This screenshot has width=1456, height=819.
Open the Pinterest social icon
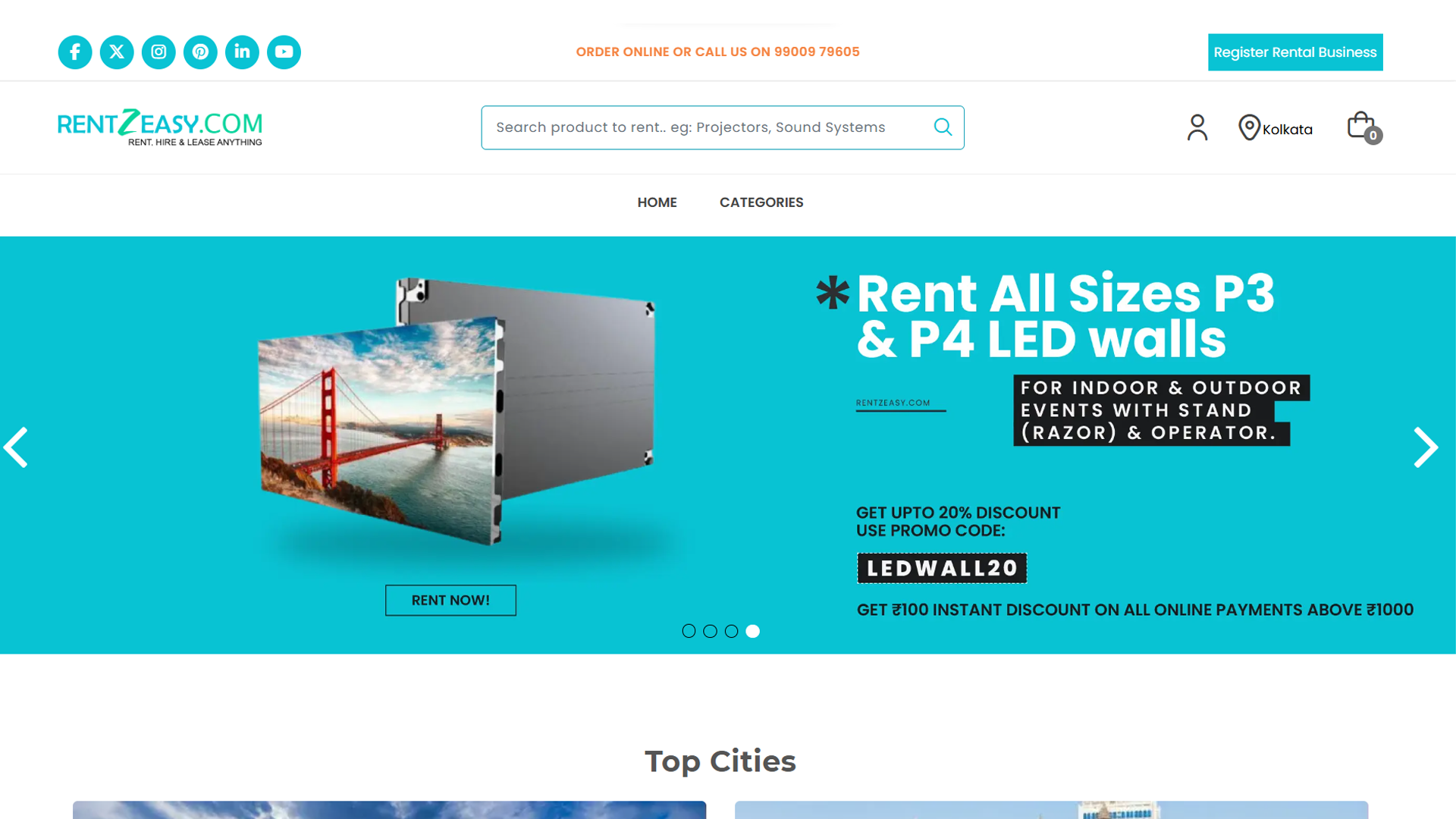[200, 52]
